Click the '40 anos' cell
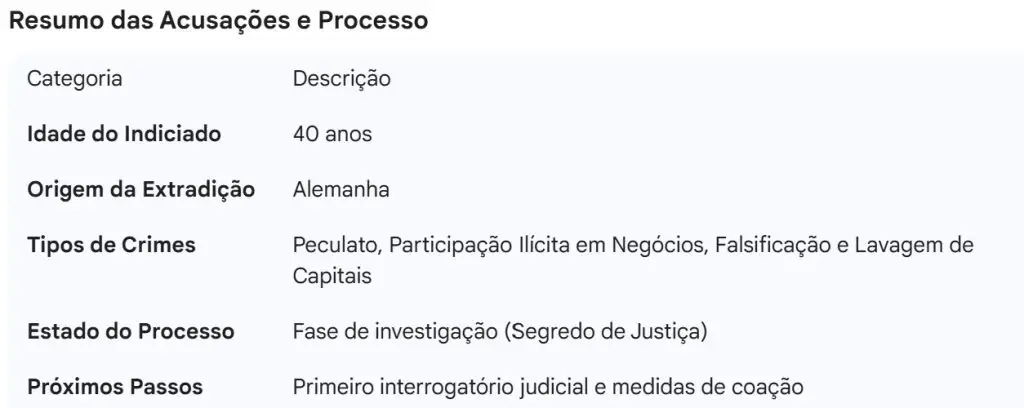Screen dimensions: 1024x408 [x=332, y=134]
